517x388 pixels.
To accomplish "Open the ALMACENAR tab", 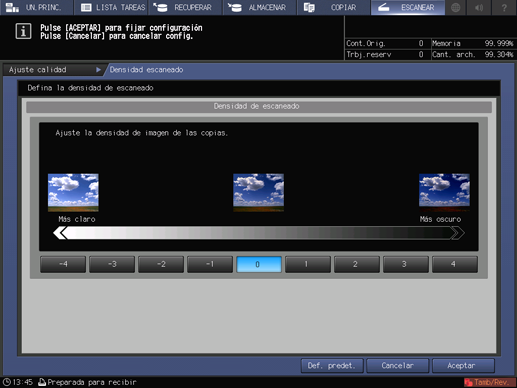I will [x=259, y=7].
